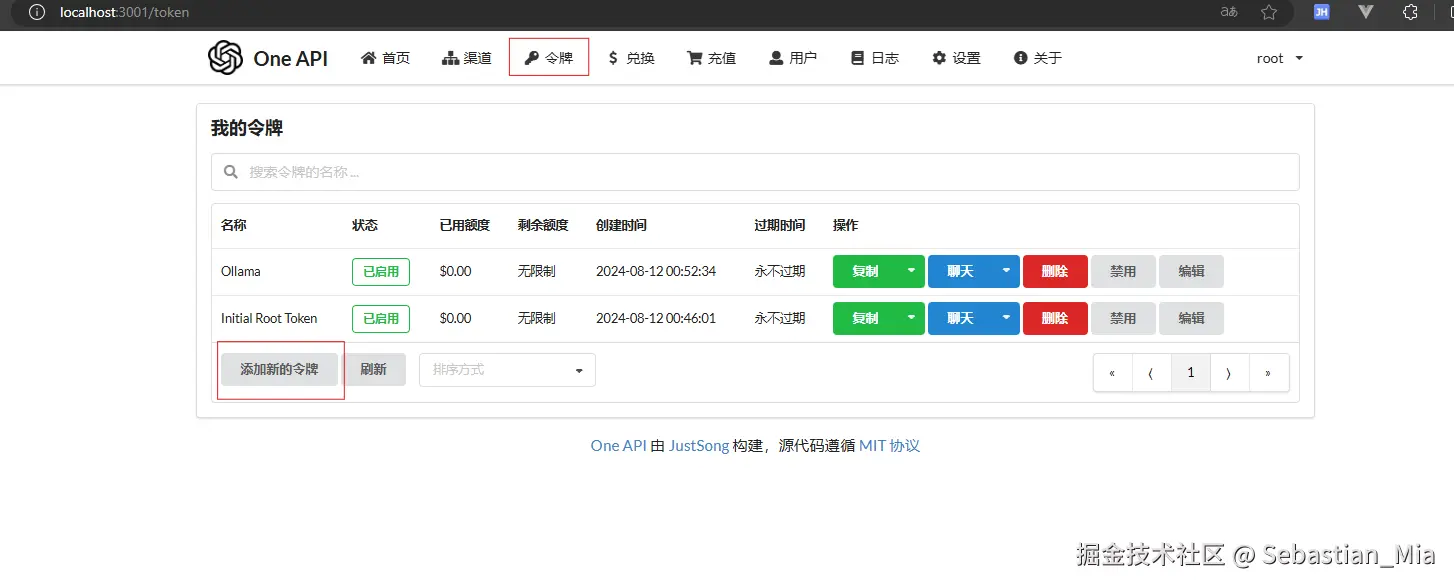Expand the root user dropdown
This screenshot has height=587, width=1454.
[x=1280, y=58]
